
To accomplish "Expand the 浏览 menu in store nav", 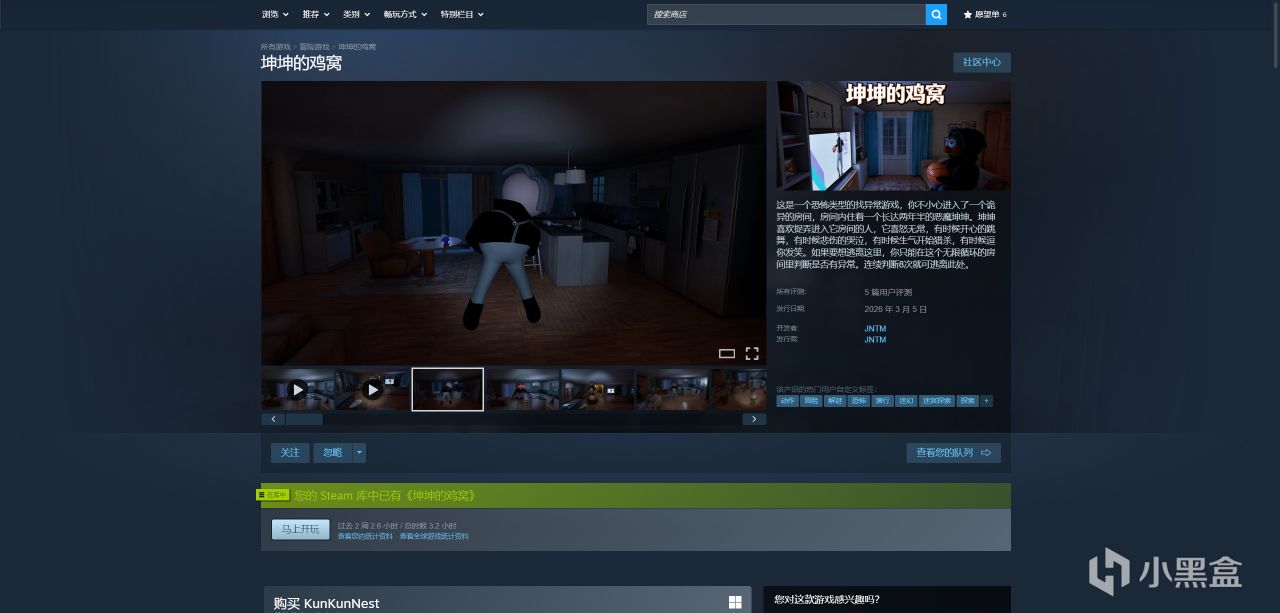I will (x=275, y=14).
